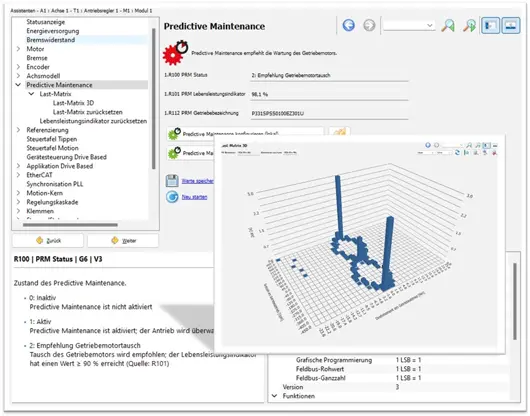This screenshot has width=530, height=416.
Task: Click the tall blue bar in 3D chart
Action: pos(339,206)
